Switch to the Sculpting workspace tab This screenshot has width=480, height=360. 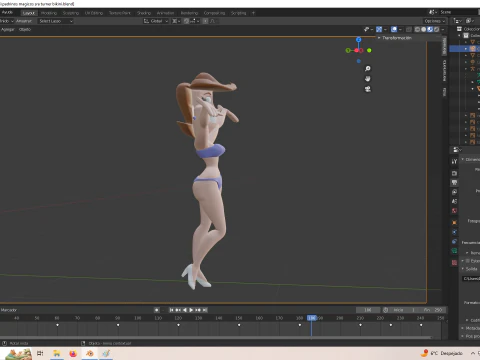point(71,13)
